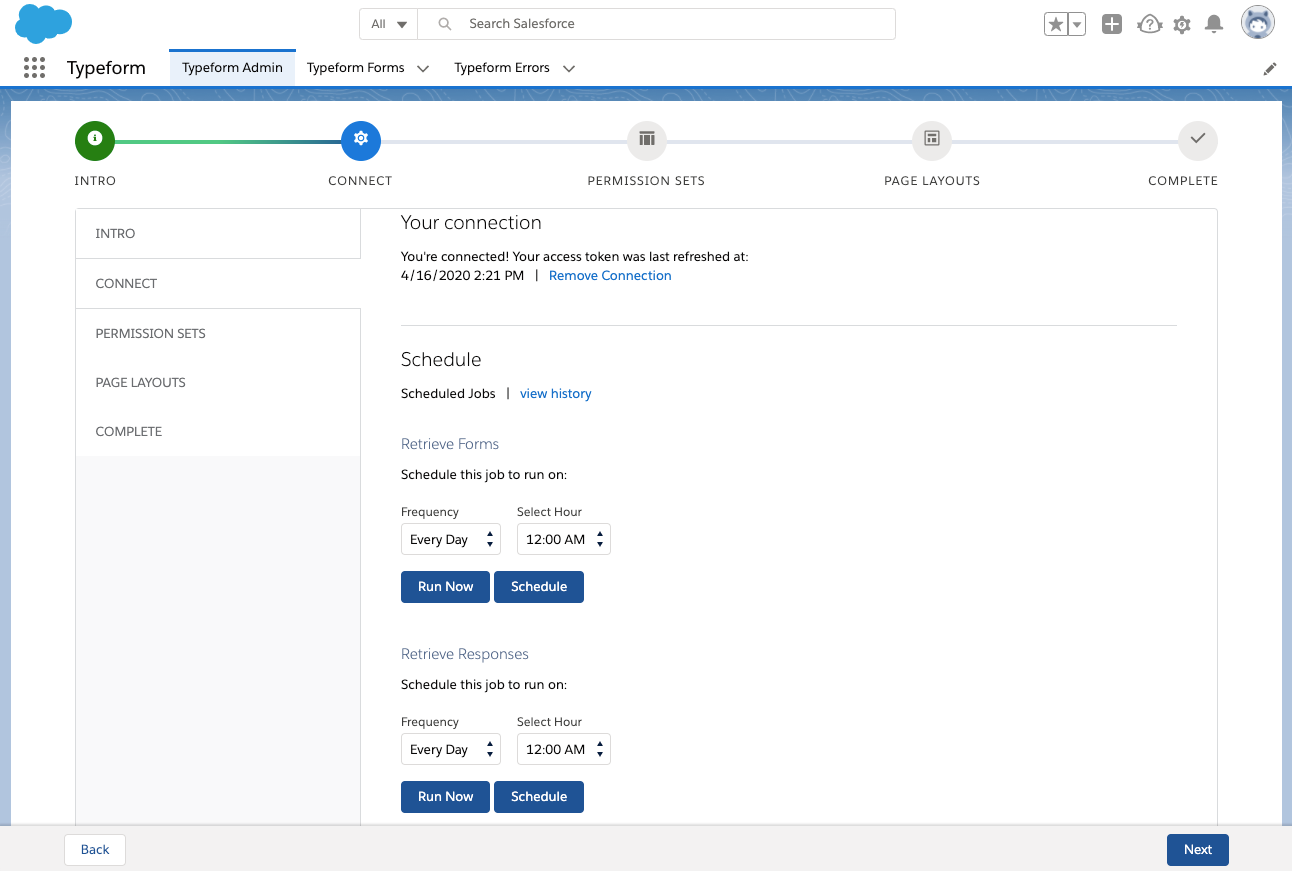Click the edit navigation pencil icon

coord(1270,68)
